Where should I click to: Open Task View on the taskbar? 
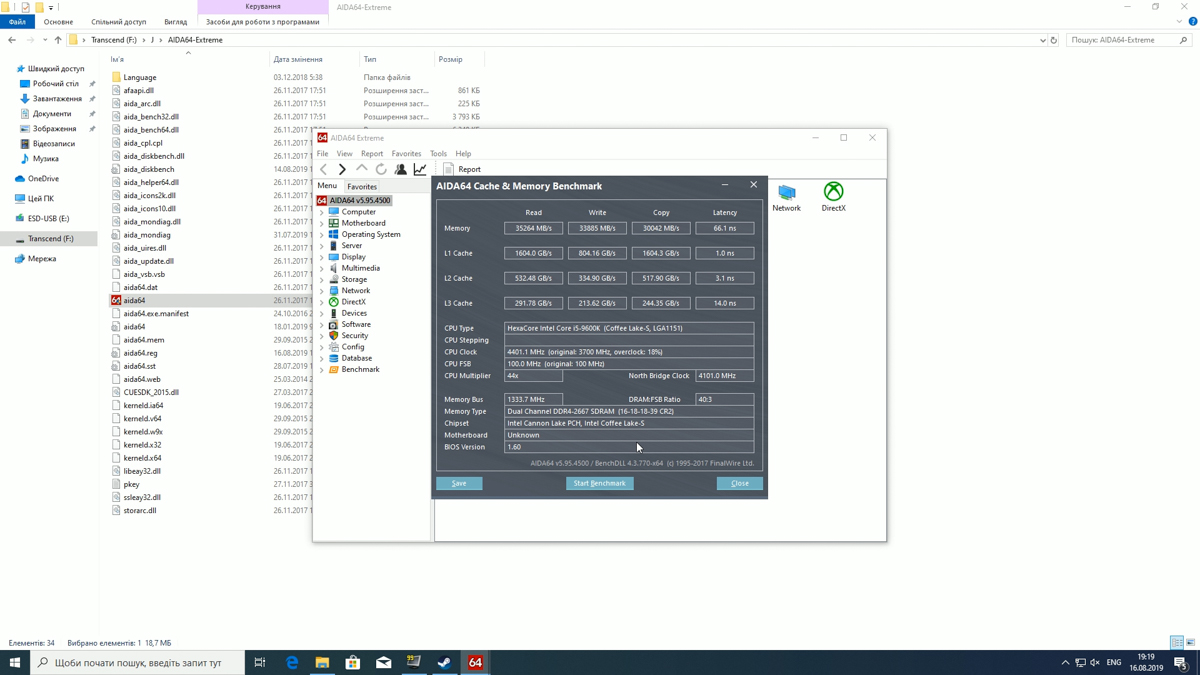tap(260, 662)
